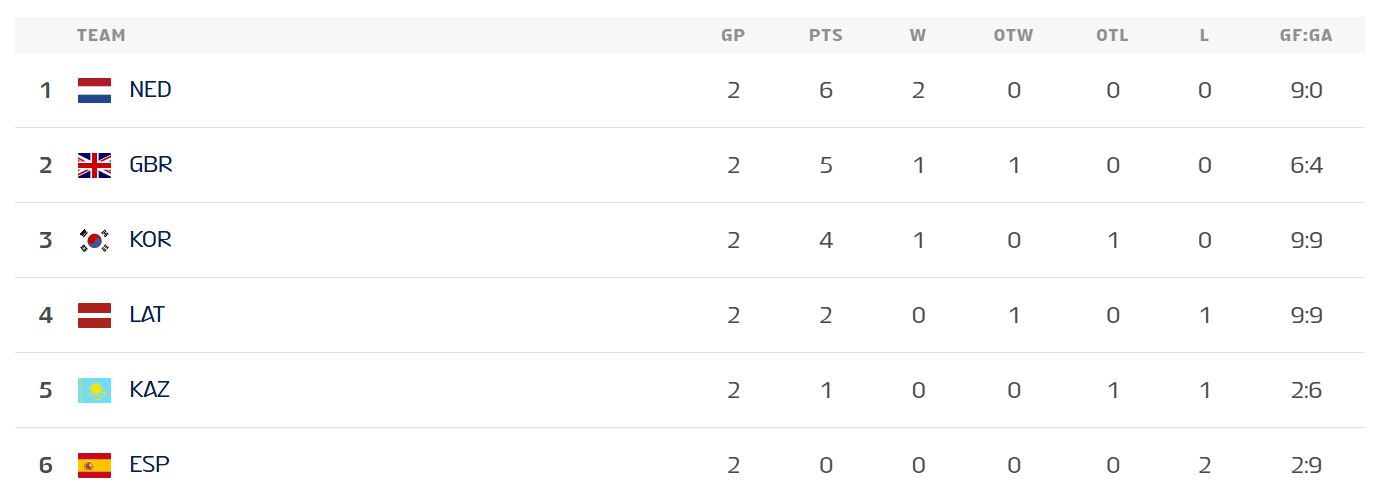Click the Netherlands flag icon
The height and width of the screenshot is (500, 1379).
click(x=94, y=91)
